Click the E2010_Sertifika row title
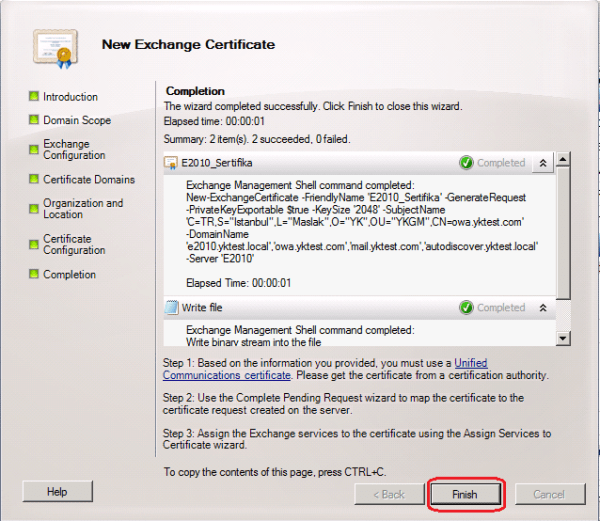600x521 pixels. (x=217, y=163)
